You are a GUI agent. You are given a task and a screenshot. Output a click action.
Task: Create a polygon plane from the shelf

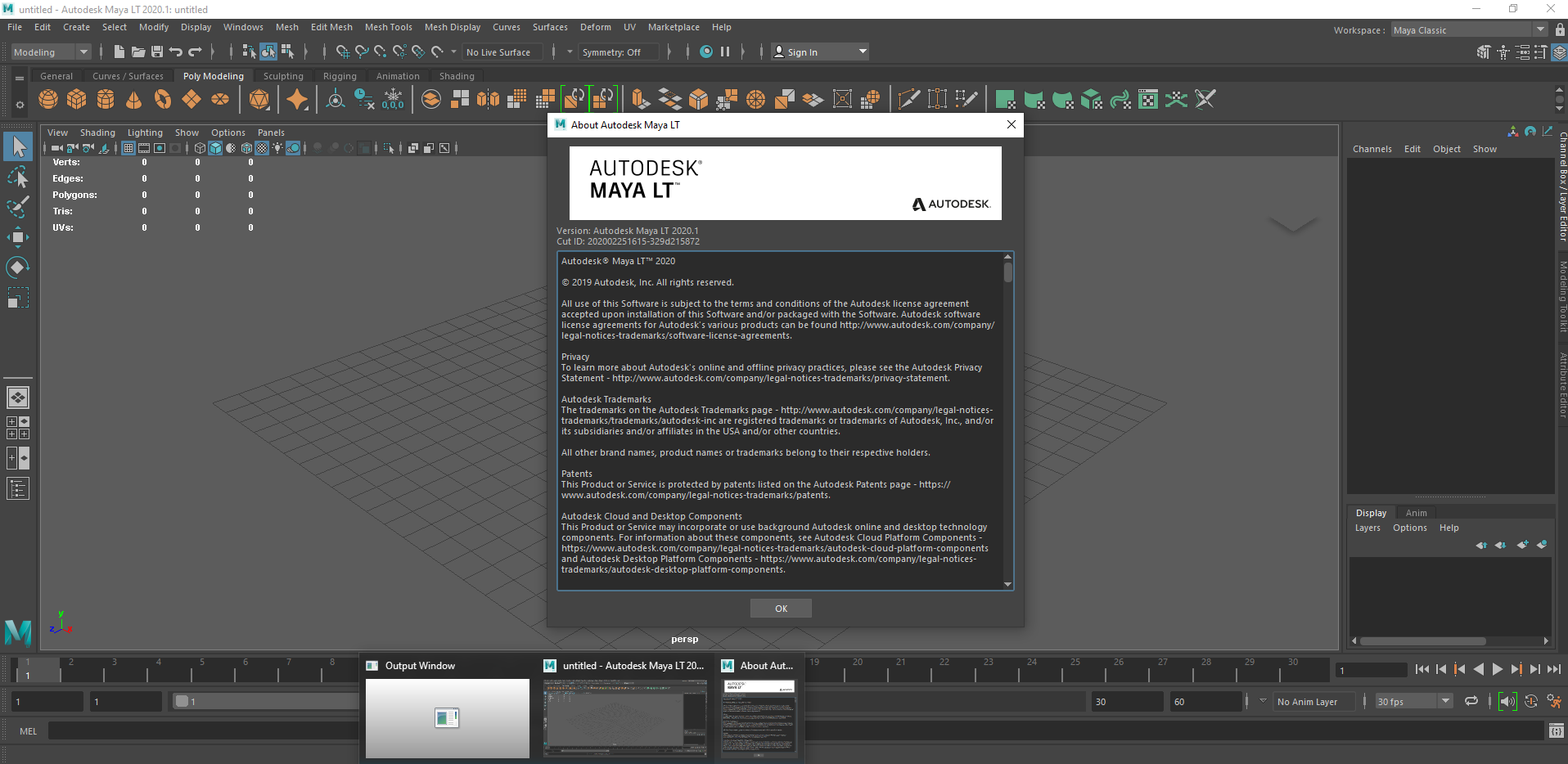(191, 100)
